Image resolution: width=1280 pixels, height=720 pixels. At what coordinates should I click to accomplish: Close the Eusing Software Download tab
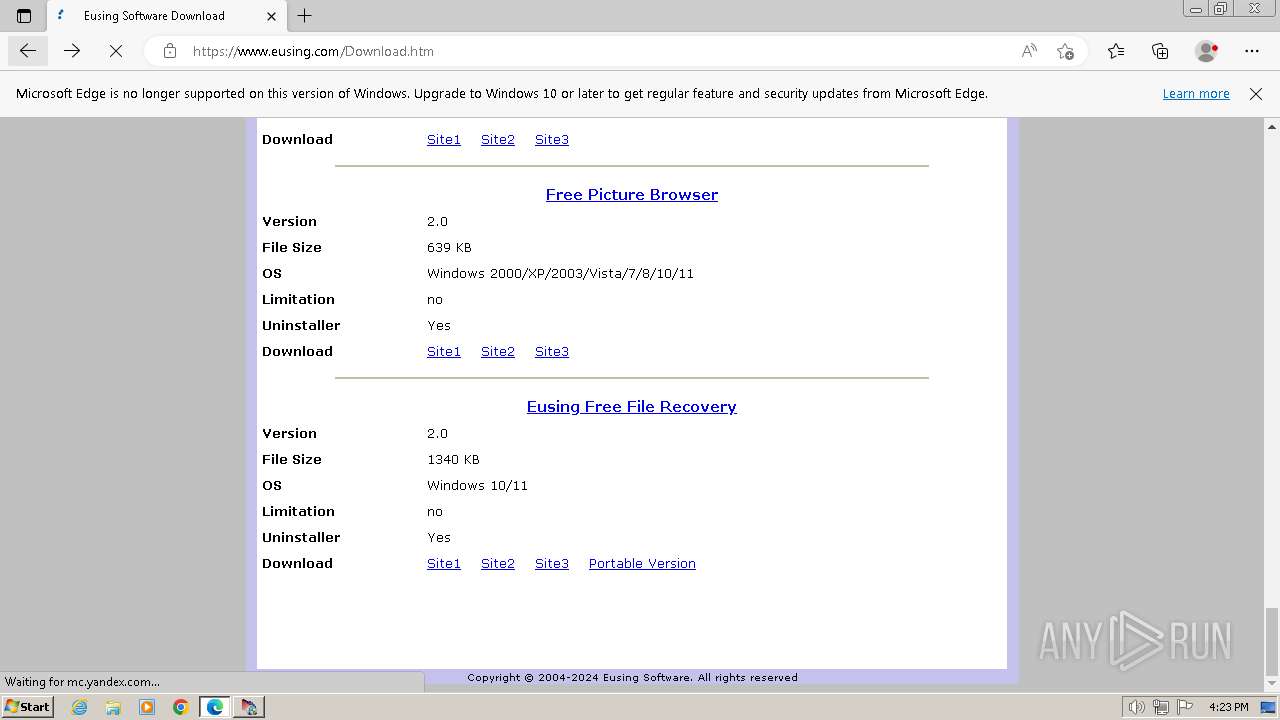point(272,16)
